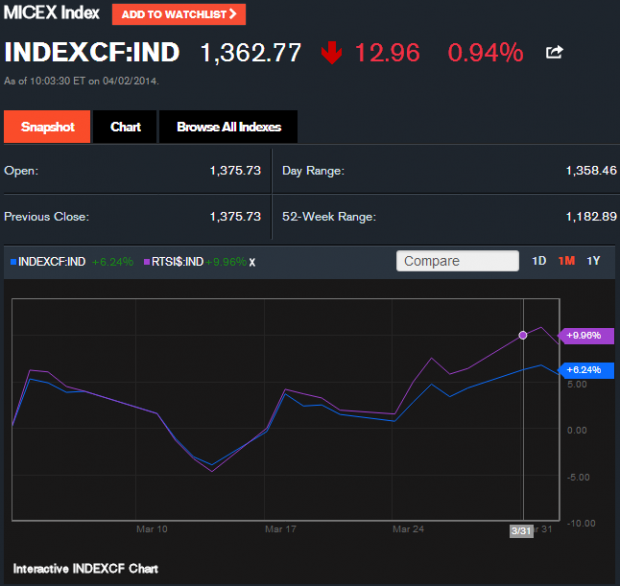Select the 1D time range
Screen dimensions: 620x586
[539, 261]
